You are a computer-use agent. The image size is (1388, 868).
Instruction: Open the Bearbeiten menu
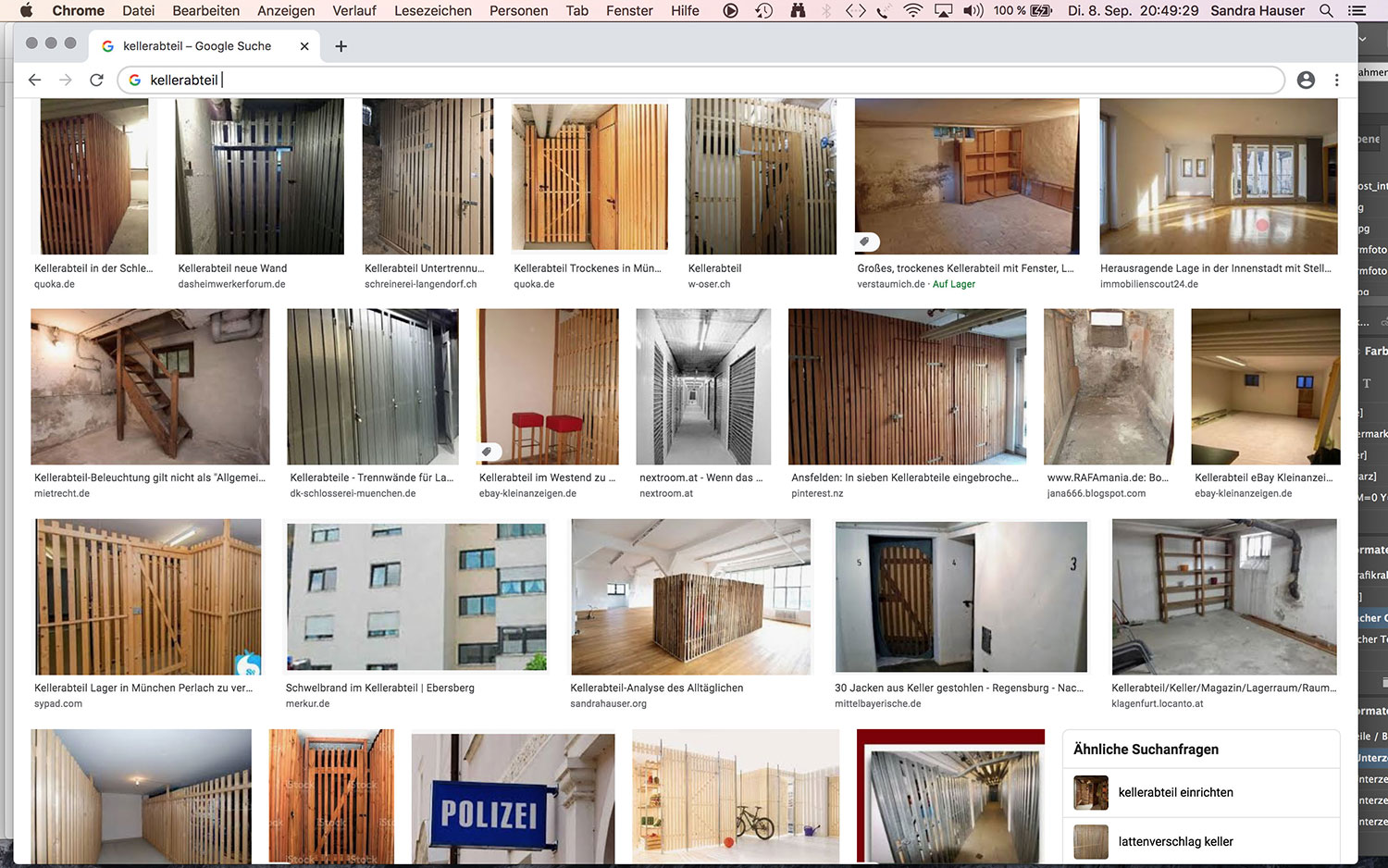pyautogui.click(x=205, y=10)
